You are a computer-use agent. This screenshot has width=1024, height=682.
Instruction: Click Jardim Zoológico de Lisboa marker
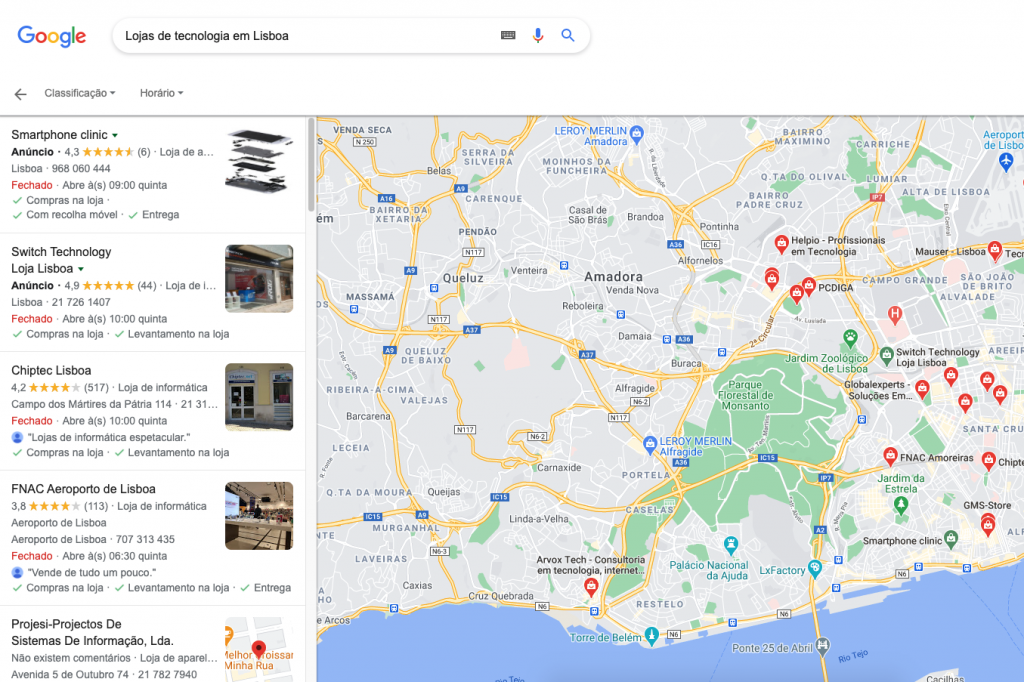850,338
